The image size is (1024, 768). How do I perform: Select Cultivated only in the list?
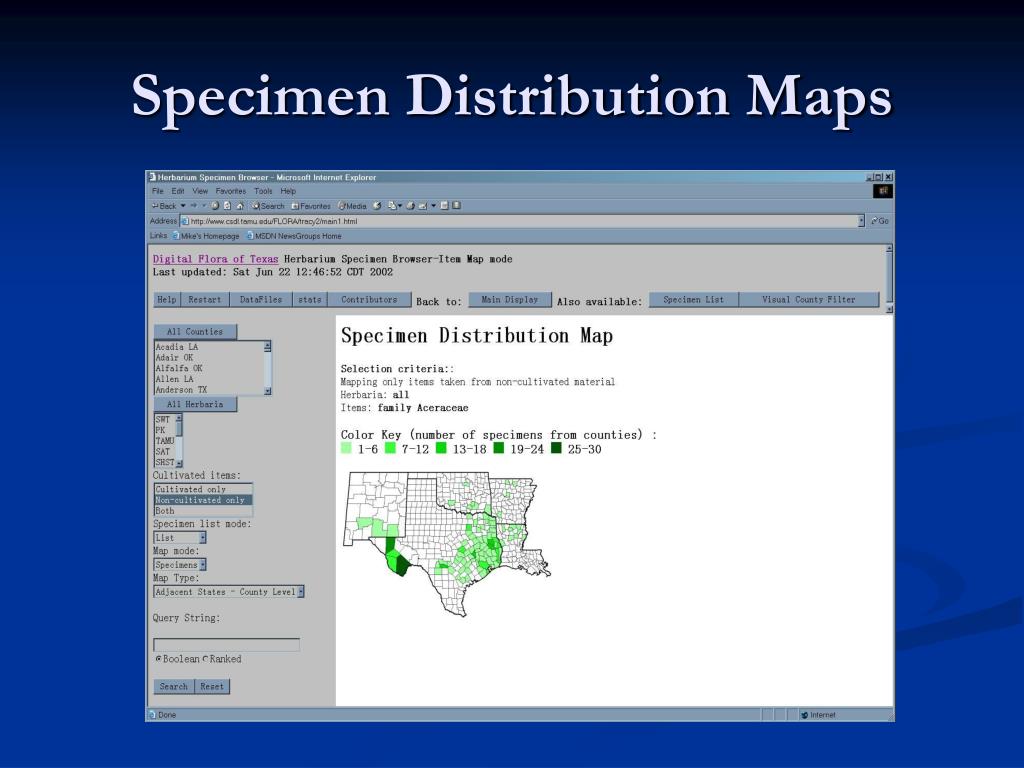coord(203,489)
